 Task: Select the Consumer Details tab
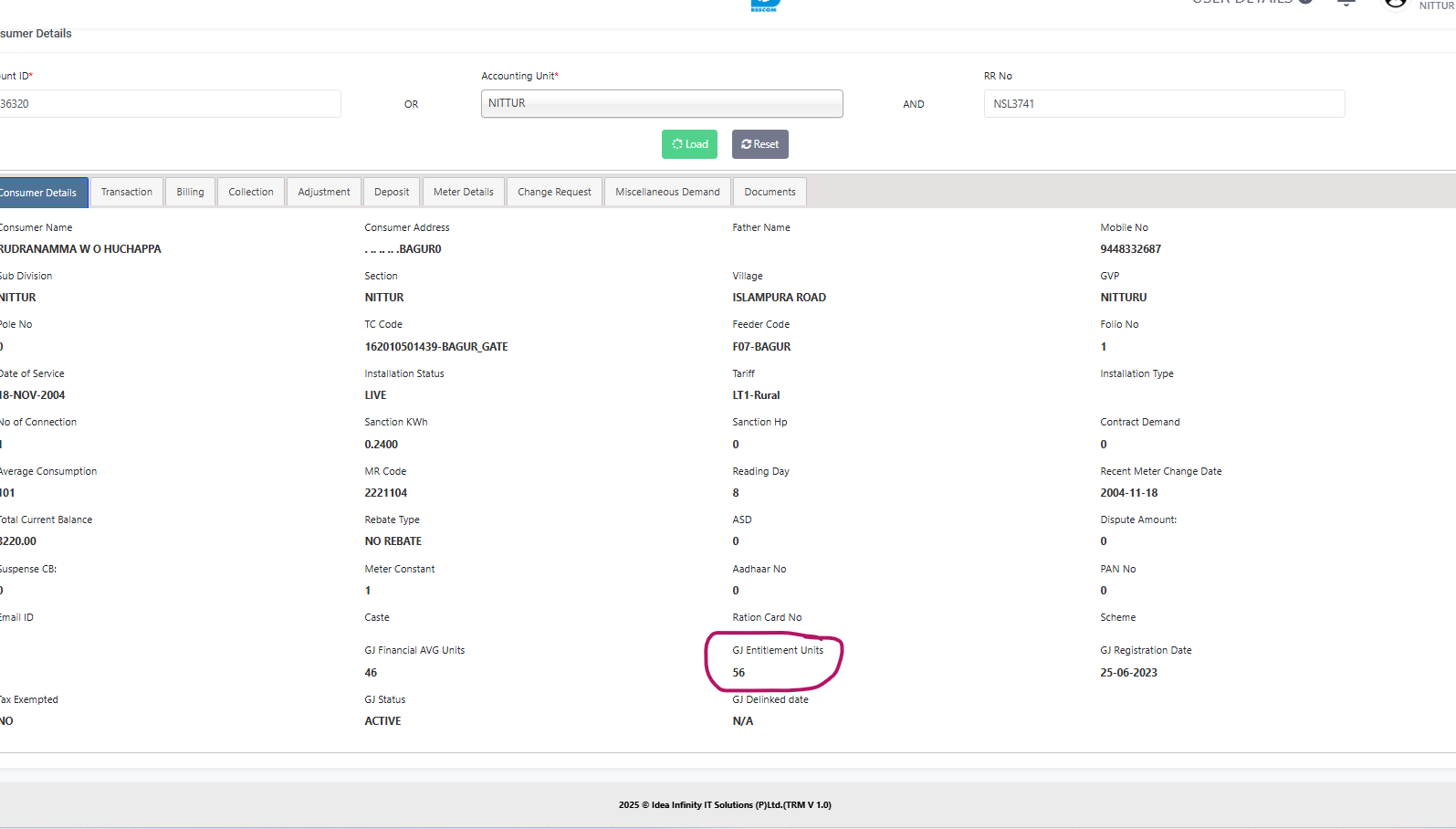click(x=43, y=193)
